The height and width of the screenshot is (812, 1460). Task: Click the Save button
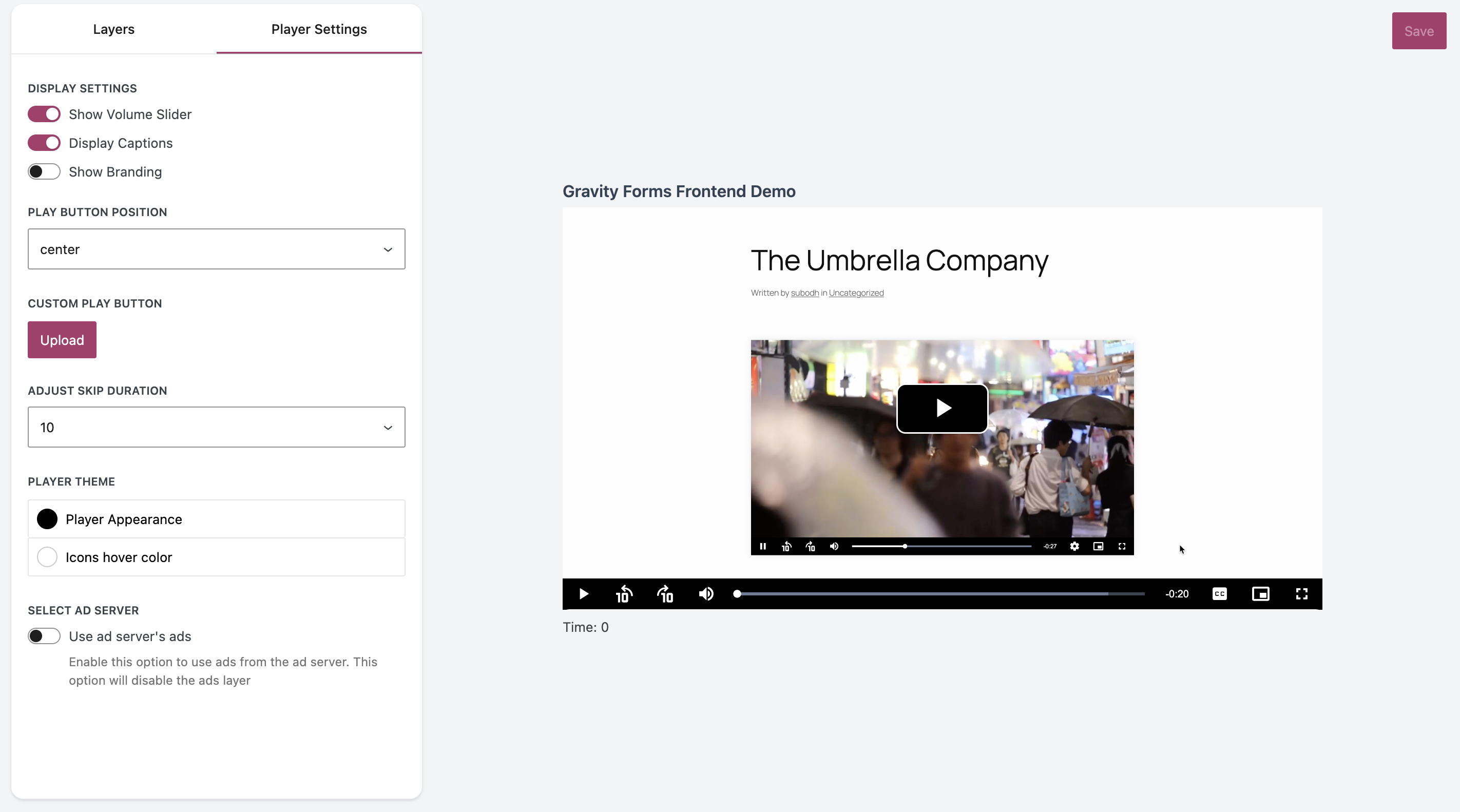[1418, 31]
